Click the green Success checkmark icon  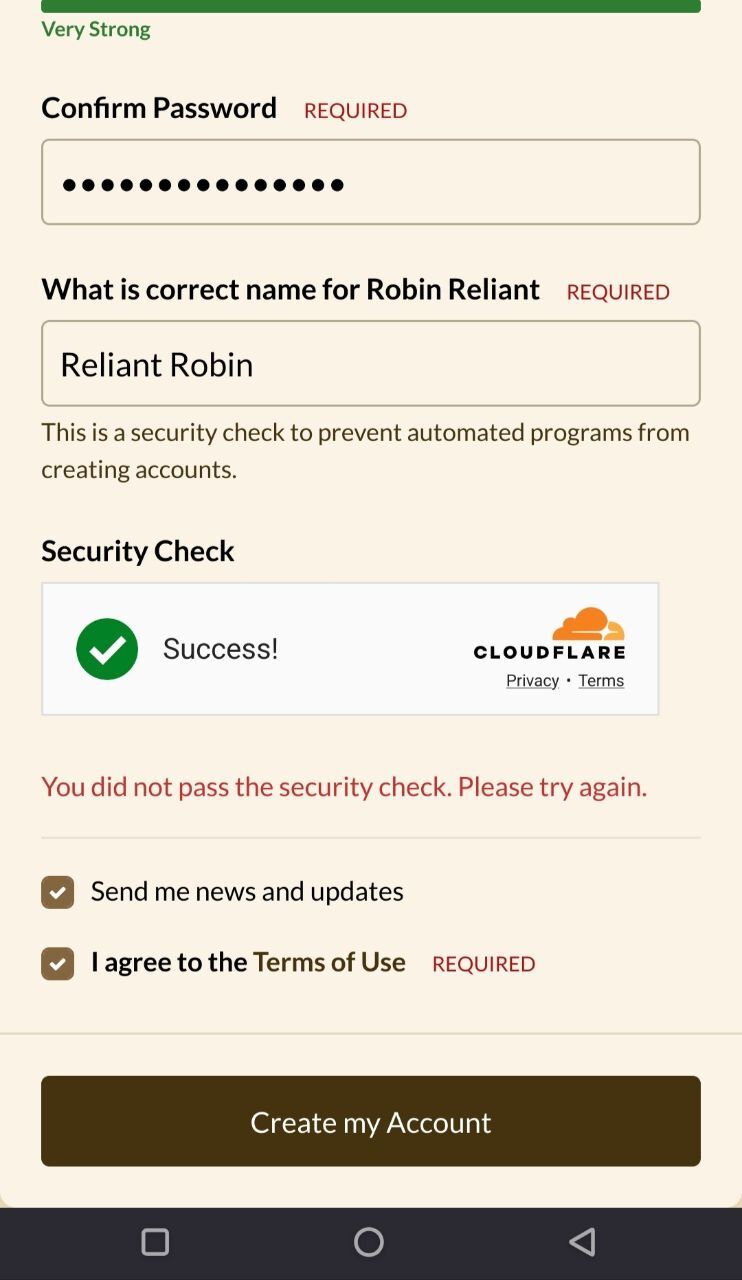tap(107, 649)
